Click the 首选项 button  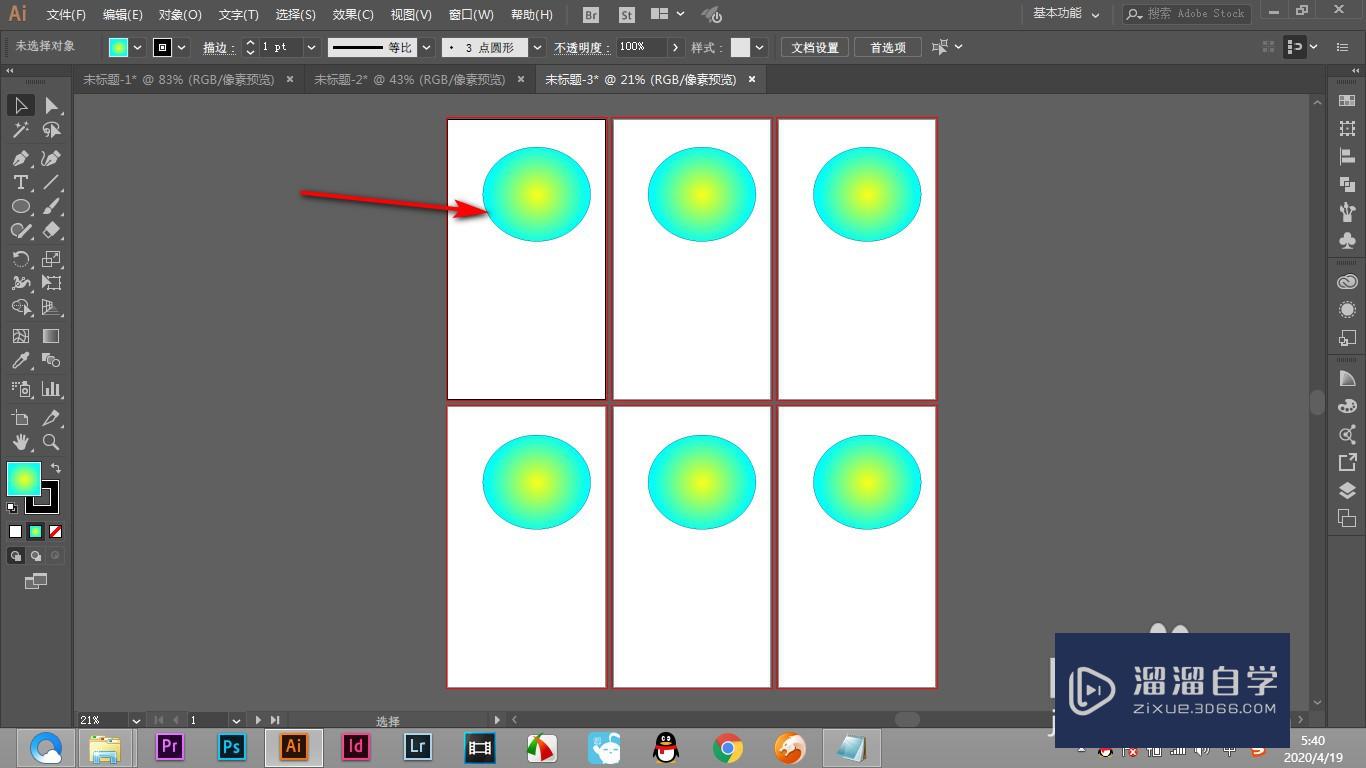pos(888,47)
